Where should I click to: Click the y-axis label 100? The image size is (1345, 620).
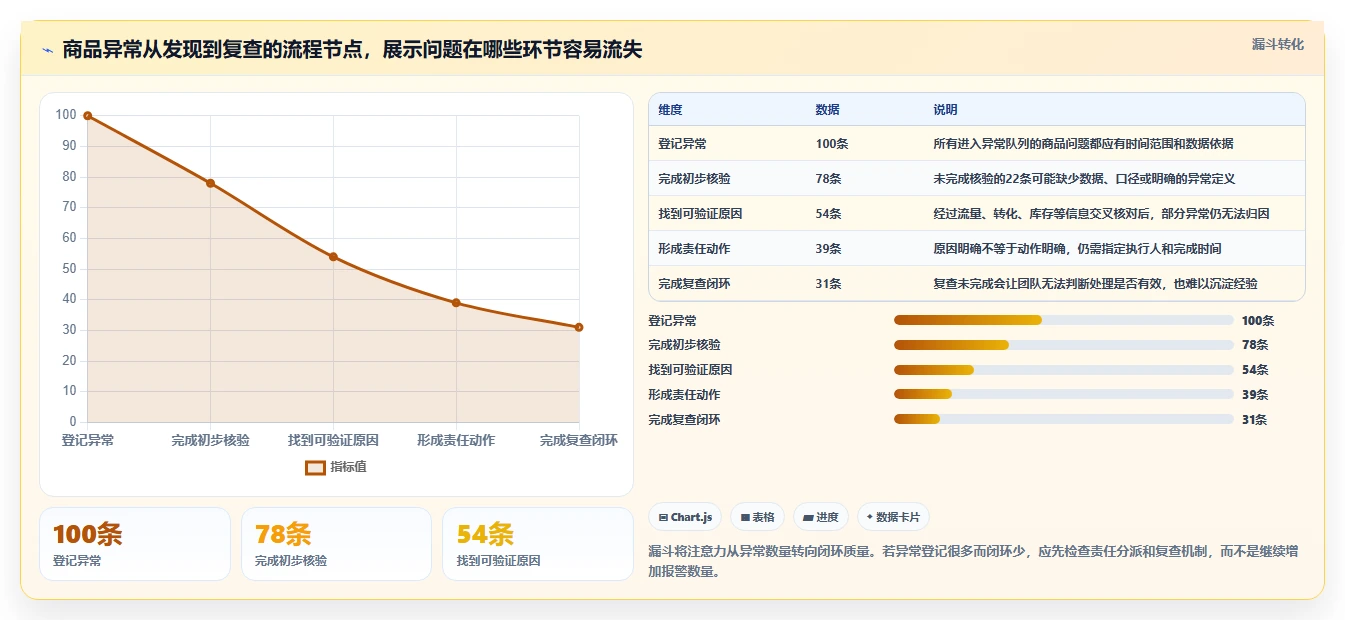point(66,115)
